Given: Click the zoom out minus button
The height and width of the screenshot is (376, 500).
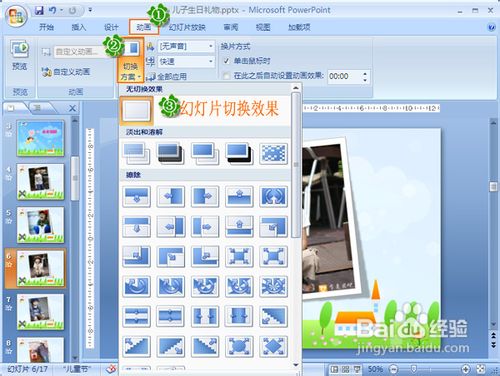Looking at the screenshot, I should point(394,369).
